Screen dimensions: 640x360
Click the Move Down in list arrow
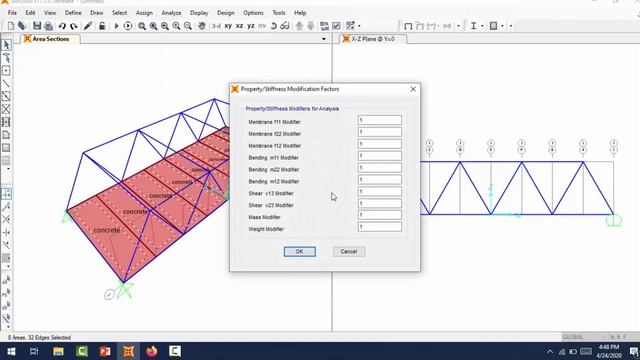tap(311, 26)
